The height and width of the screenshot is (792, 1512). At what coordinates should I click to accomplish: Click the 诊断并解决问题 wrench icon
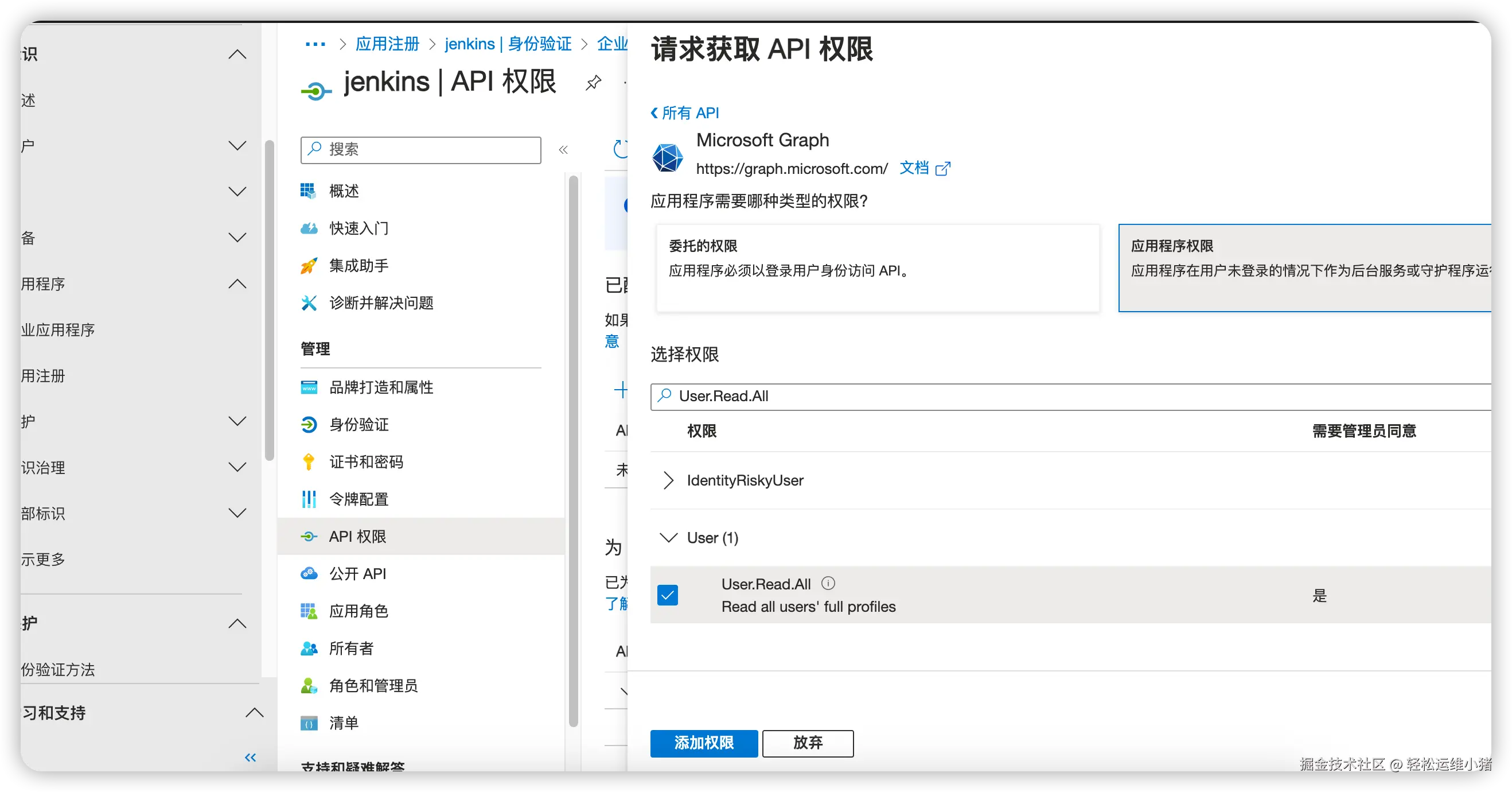point(309,303)
